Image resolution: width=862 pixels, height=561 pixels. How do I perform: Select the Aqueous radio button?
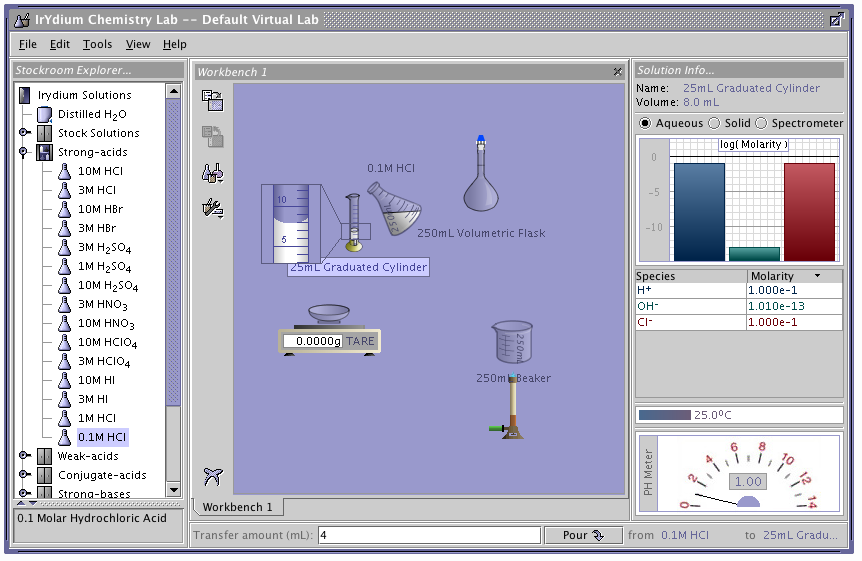pyautogui.click(x=645, y=123)
